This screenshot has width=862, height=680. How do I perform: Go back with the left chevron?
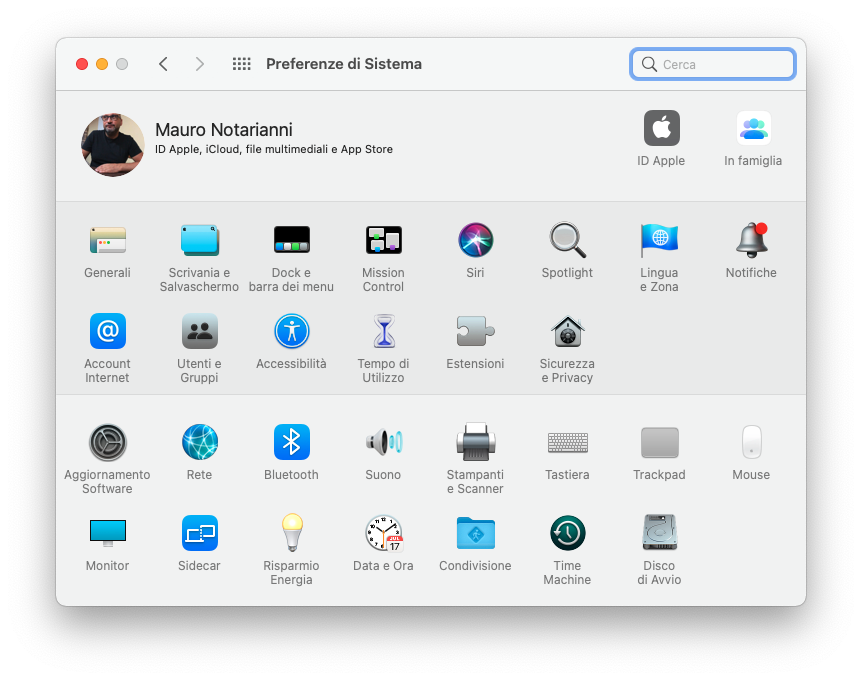163,64
